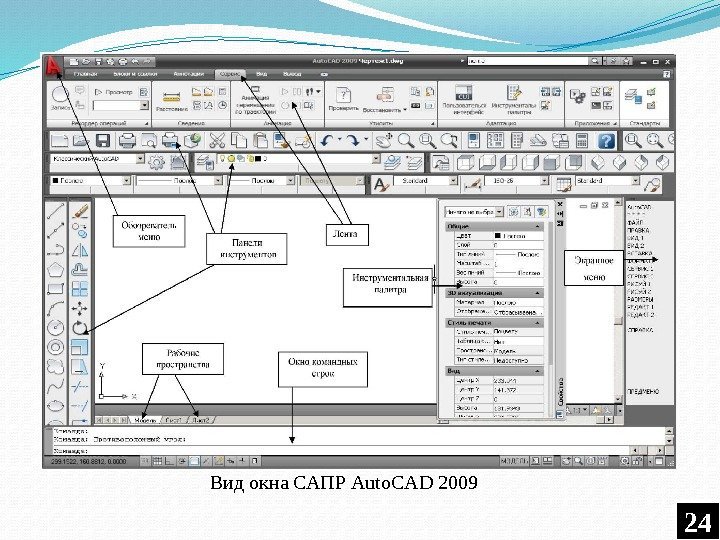Click the Запись record button

point(61,98)
